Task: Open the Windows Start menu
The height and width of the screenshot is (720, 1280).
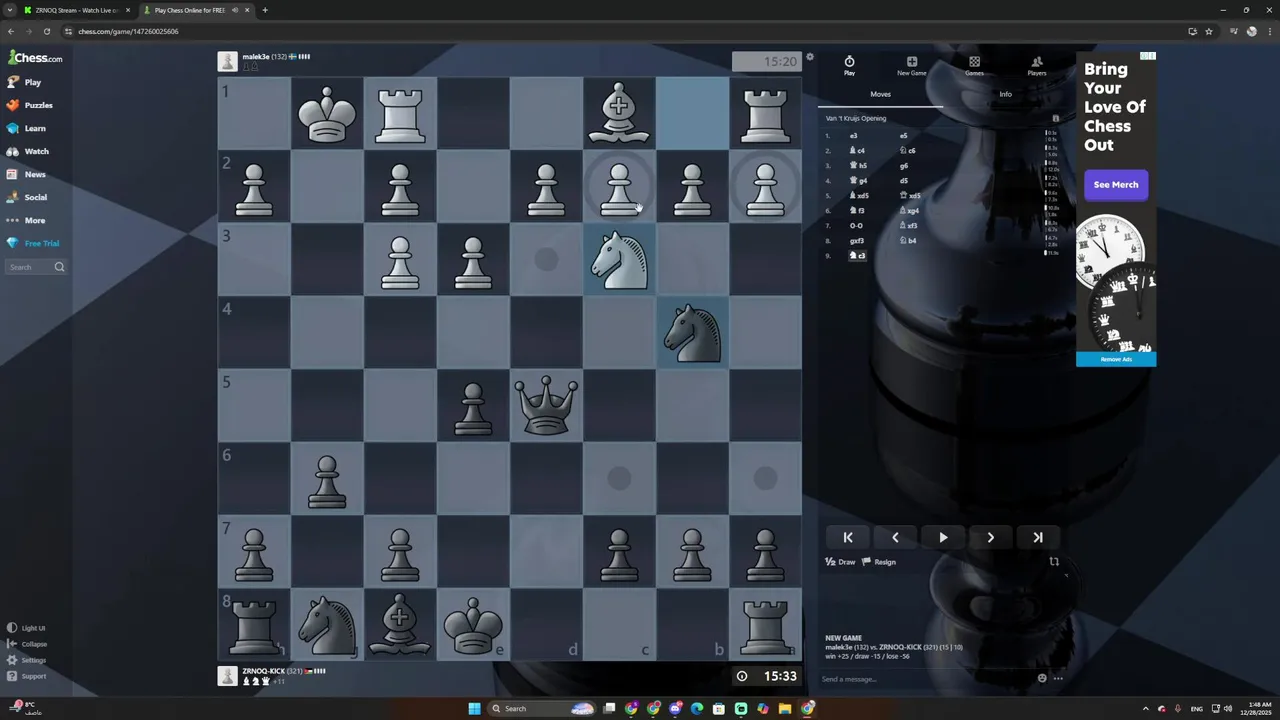Action: click(474, 708)
